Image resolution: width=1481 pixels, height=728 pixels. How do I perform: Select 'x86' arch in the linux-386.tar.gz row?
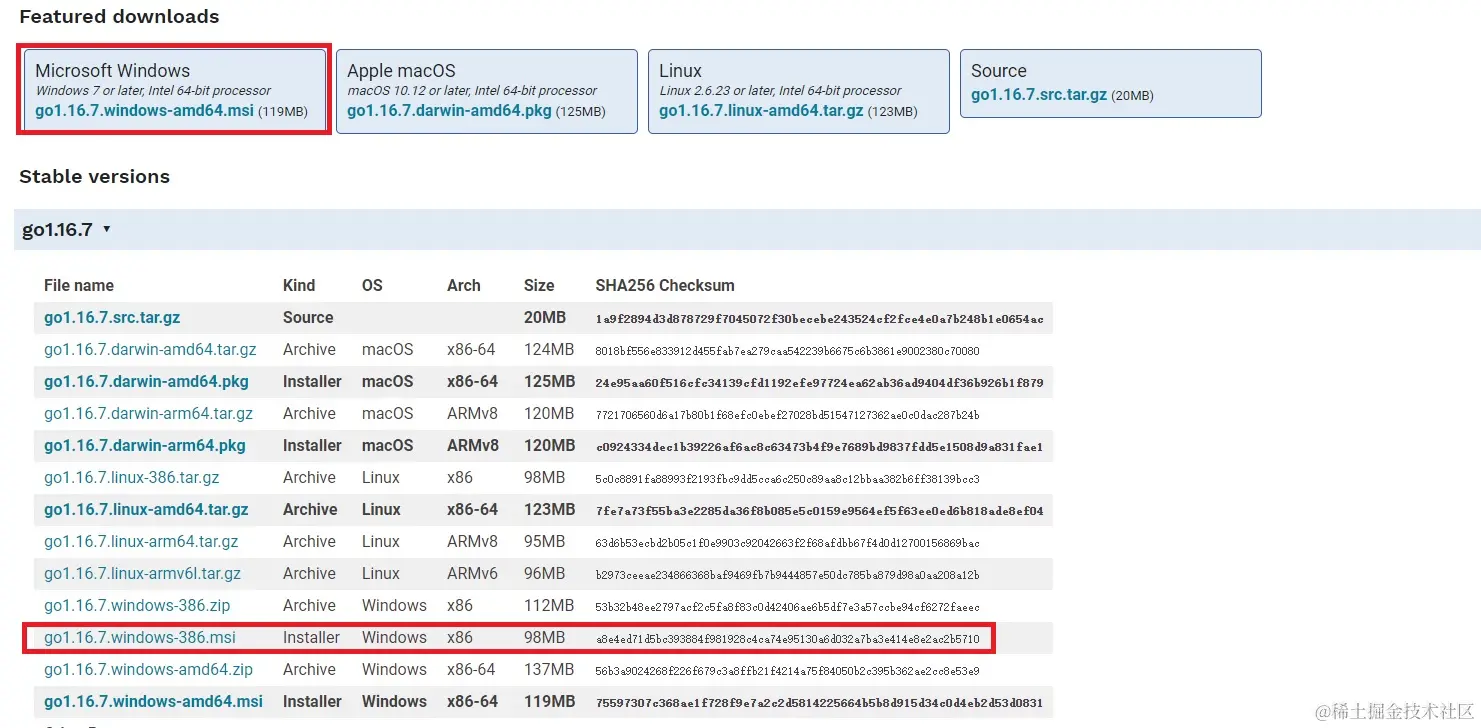(460, 477)
